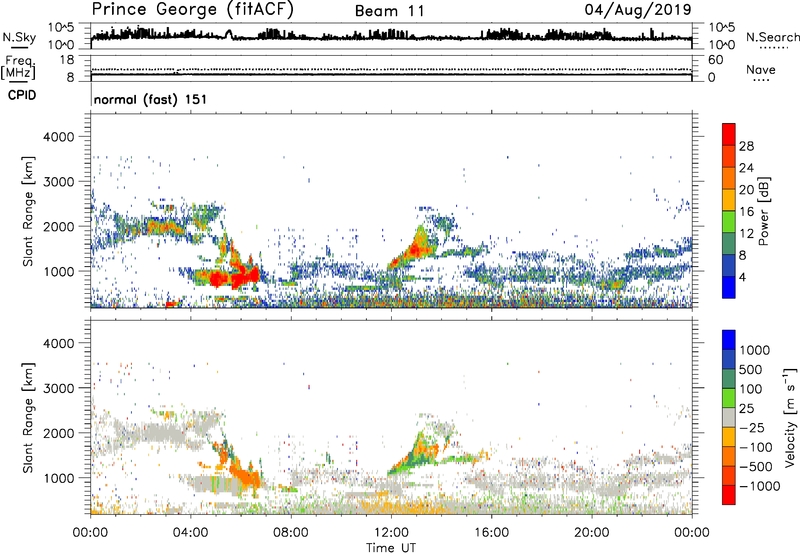Image resolution: width=800 pixels, height=554 pixels.
Task: Click the 12 dB Power colorbar label
Action: (746, 234)
